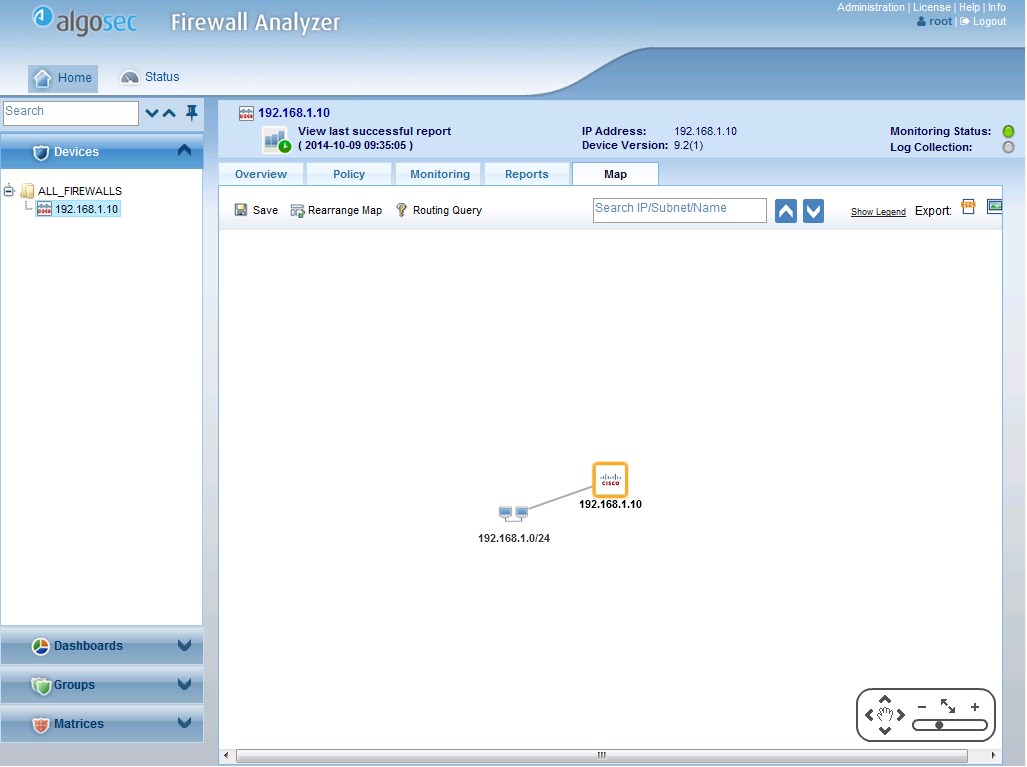Export map to Visio icon
Viewport: 1027px width, 767px height.
tap(968, 207)
